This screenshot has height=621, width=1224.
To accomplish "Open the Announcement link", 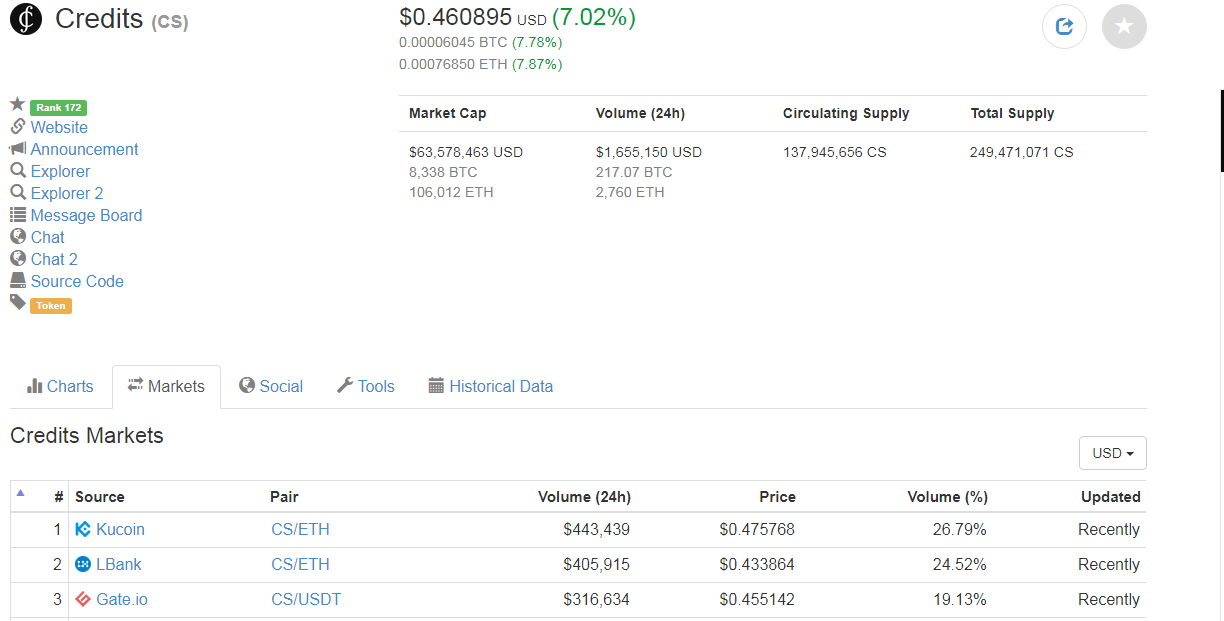I will tap(84, 149).
